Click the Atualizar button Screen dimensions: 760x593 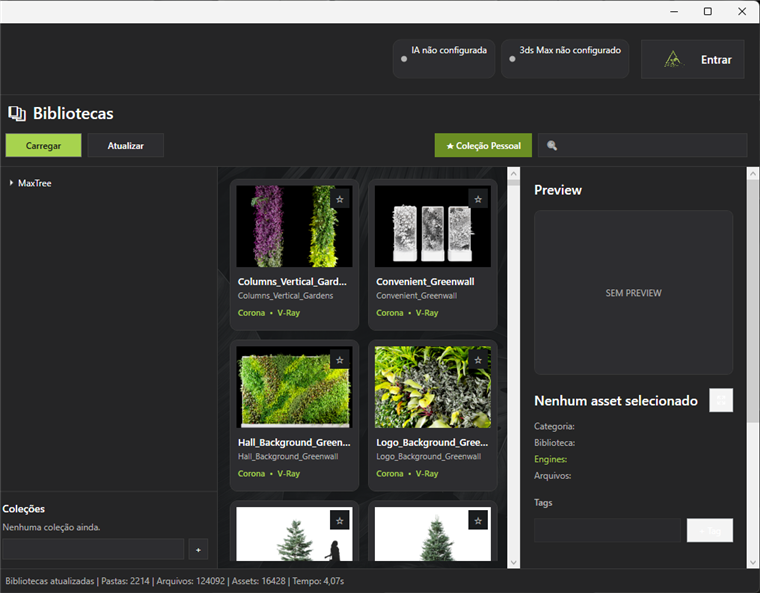(x=126, y=145)
